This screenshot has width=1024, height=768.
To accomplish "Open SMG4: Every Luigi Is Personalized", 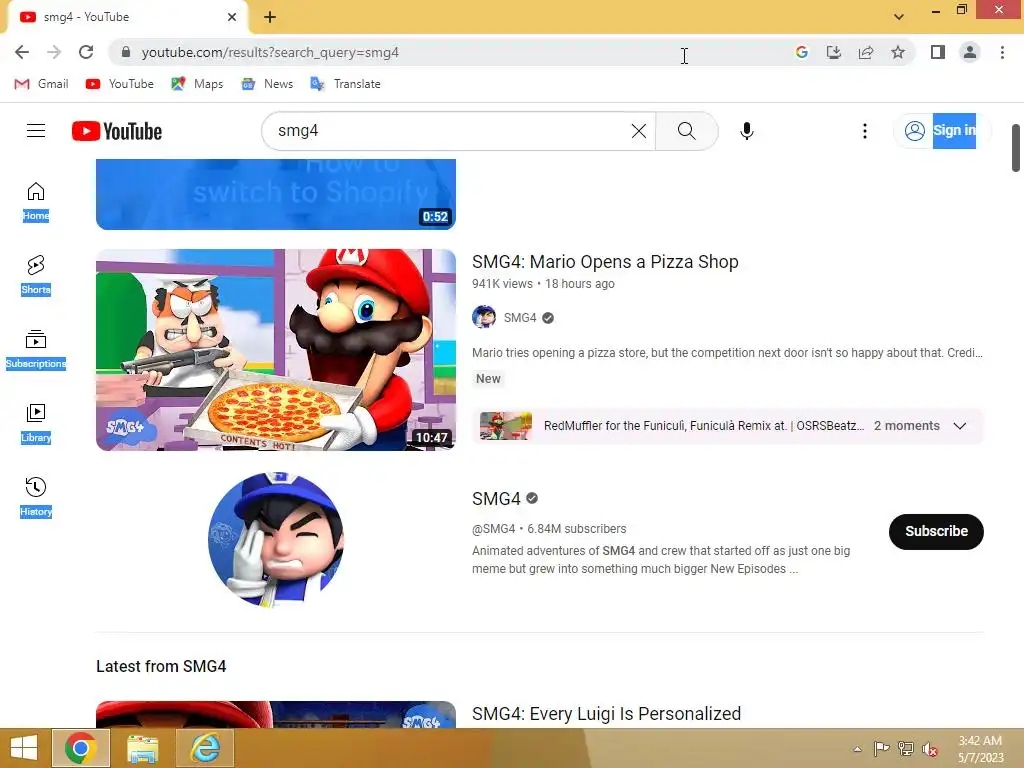I will pos(606,714).
